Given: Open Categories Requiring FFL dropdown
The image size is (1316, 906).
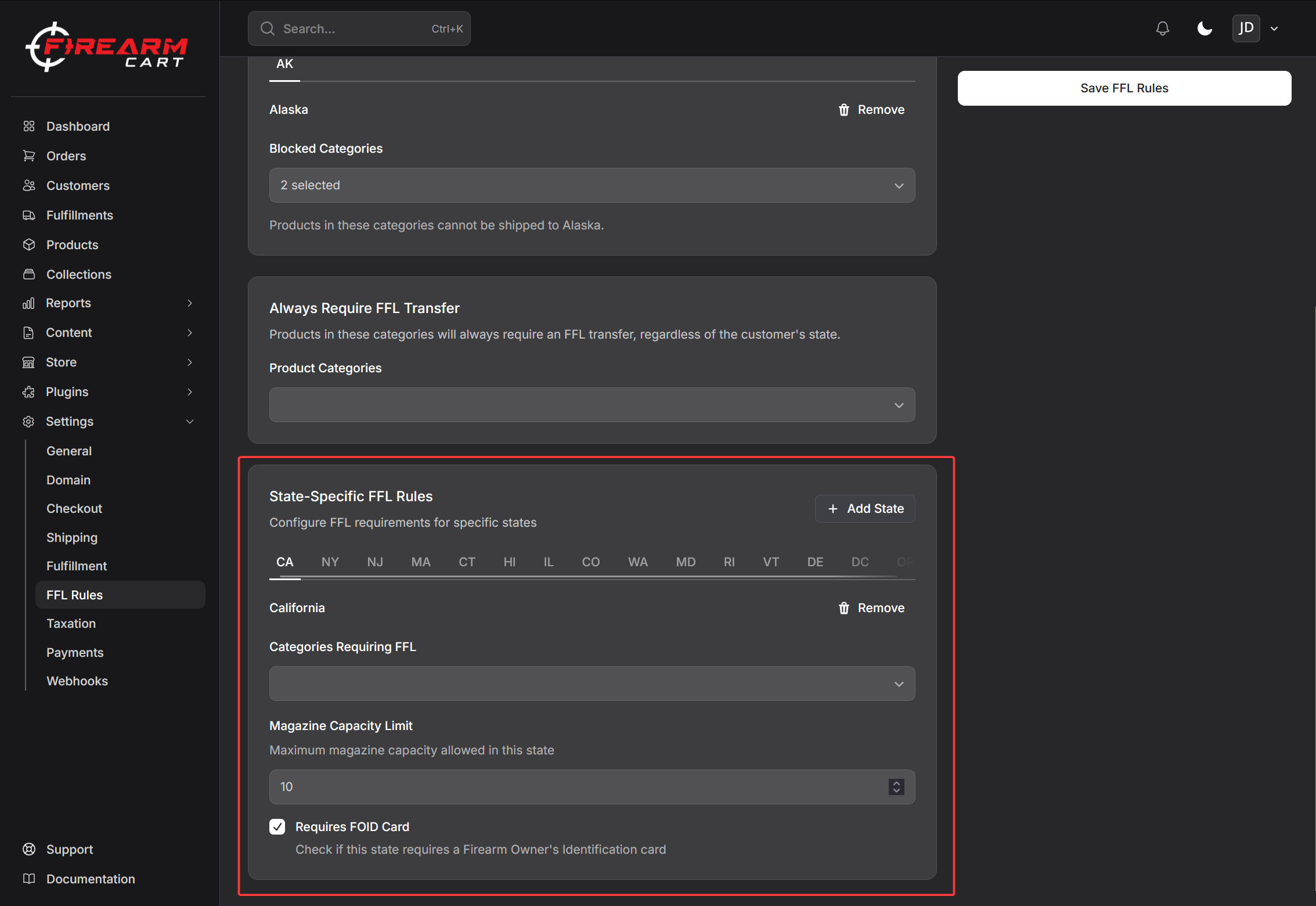Looking at the screenshot, I should [x=592, y=684].
